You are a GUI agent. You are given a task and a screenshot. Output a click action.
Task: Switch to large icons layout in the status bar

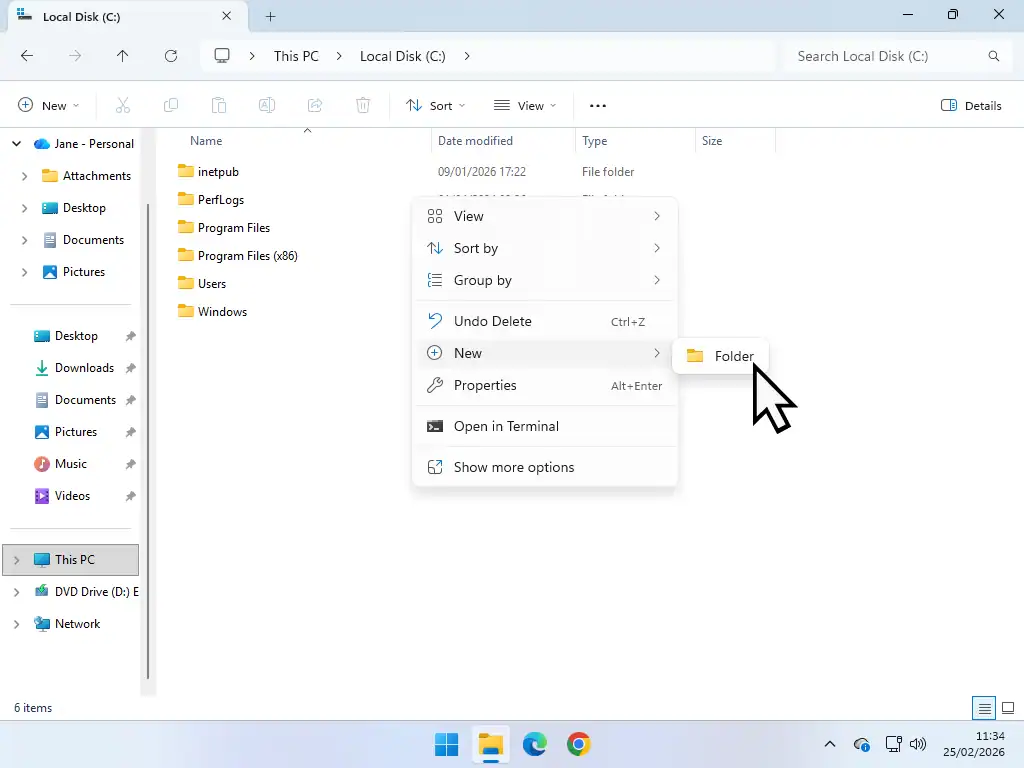(1007, 707)
